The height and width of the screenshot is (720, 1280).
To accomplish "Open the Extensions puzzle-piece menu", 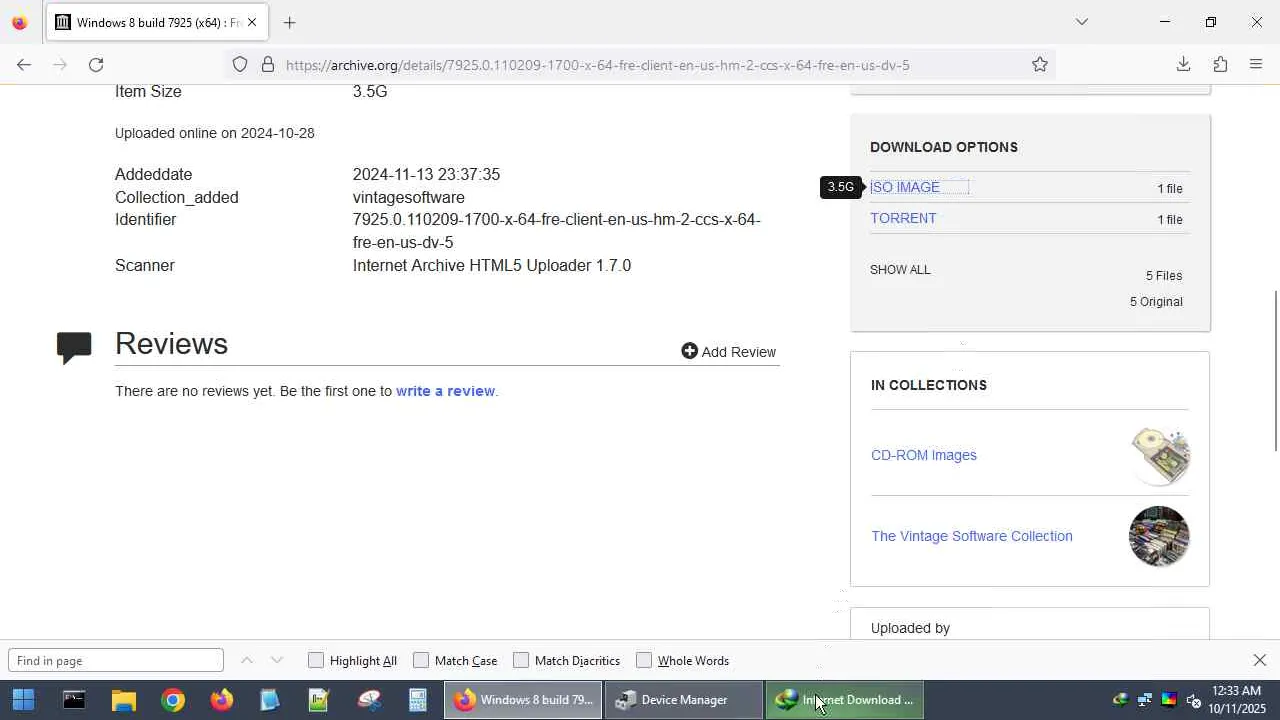I will click(1220, 65).
